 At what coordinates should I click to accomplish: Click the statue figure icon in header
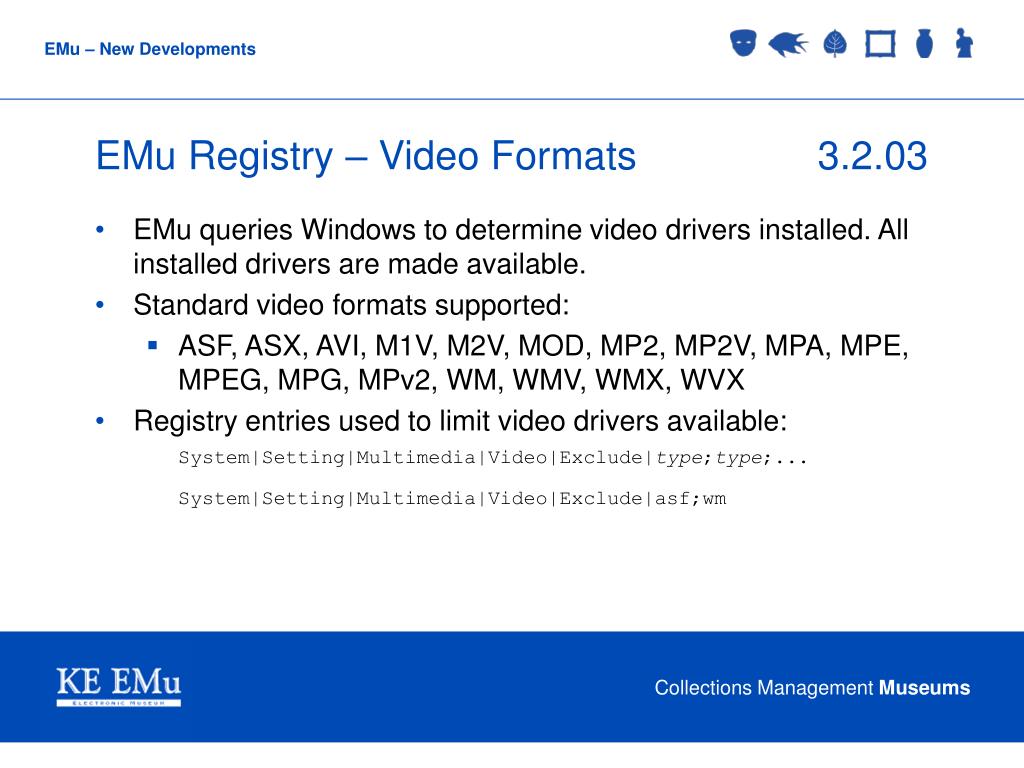[964, 43]
